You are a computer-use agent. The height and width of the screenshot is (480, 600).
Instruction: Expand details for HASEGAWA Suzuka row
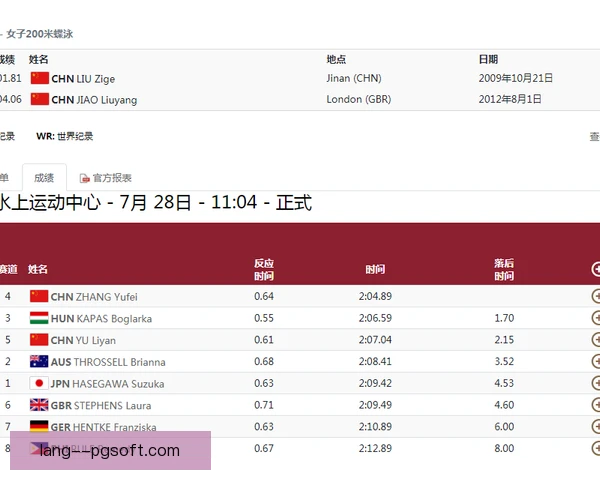pyautogui.click(x=596, y=383)
